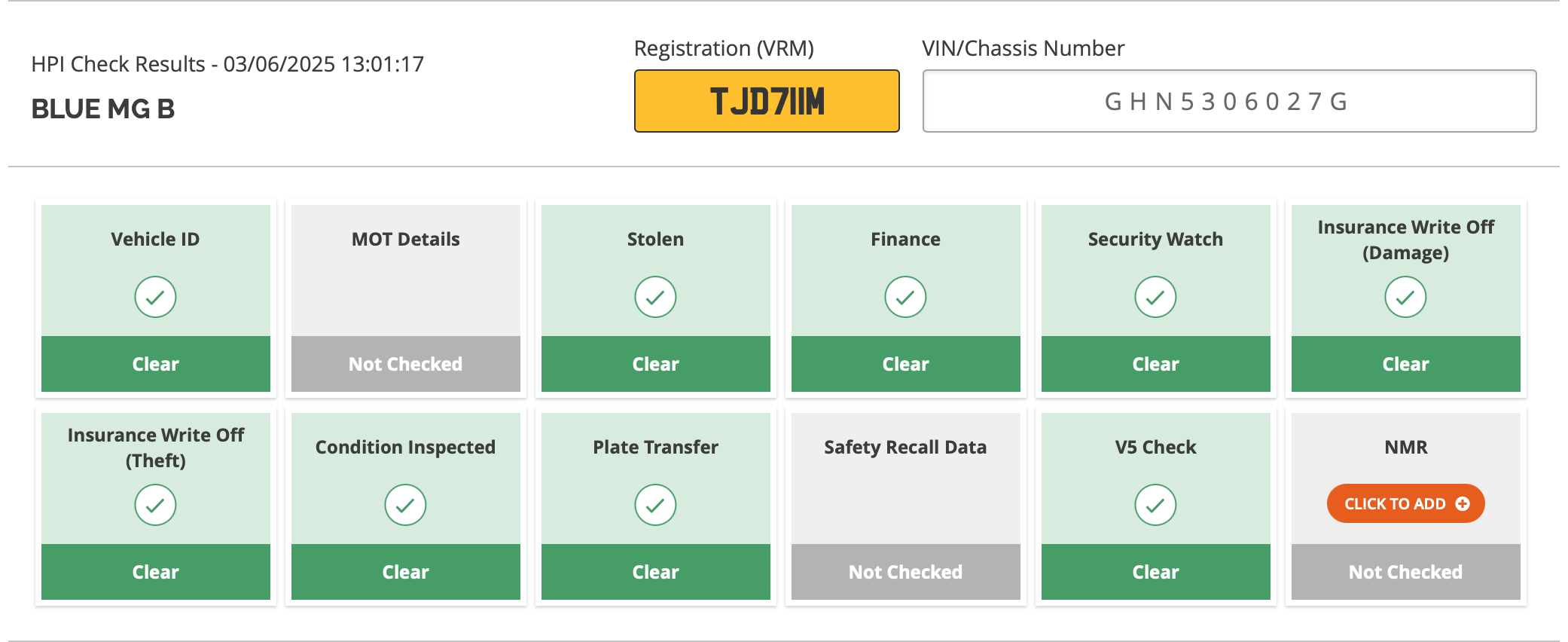Screen dimensions: 1568x642
Task: Click the Condition Inspected checkmark icon
Action: point(405,505)
